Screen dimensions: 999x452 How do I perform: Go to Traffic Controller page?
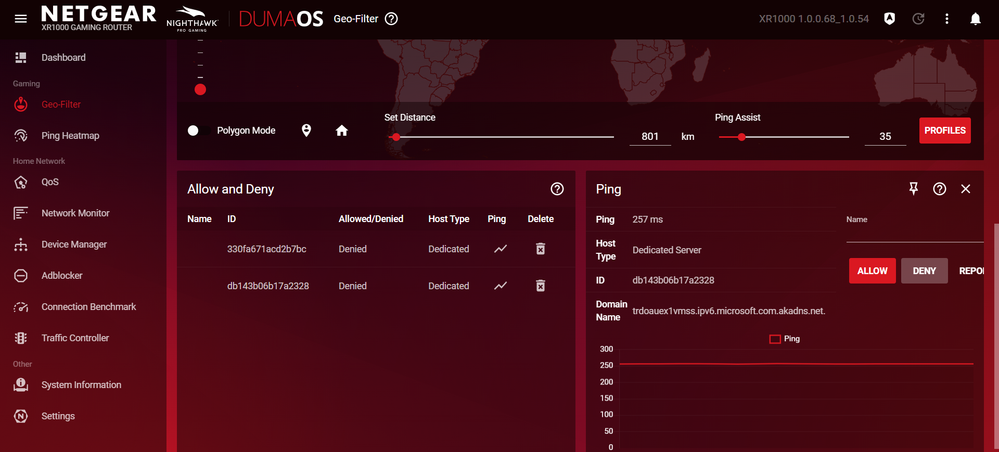click(x=75, y=338)
